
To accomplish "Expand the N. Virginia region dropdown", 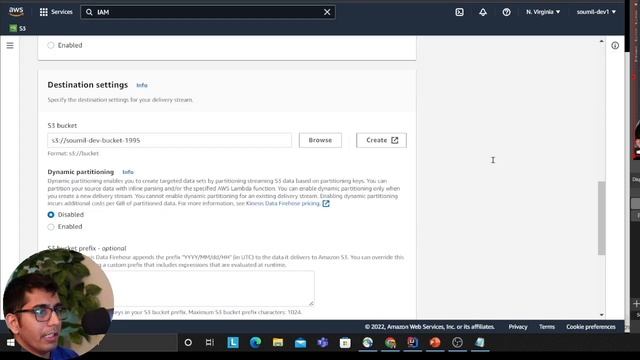I will 543,12.
